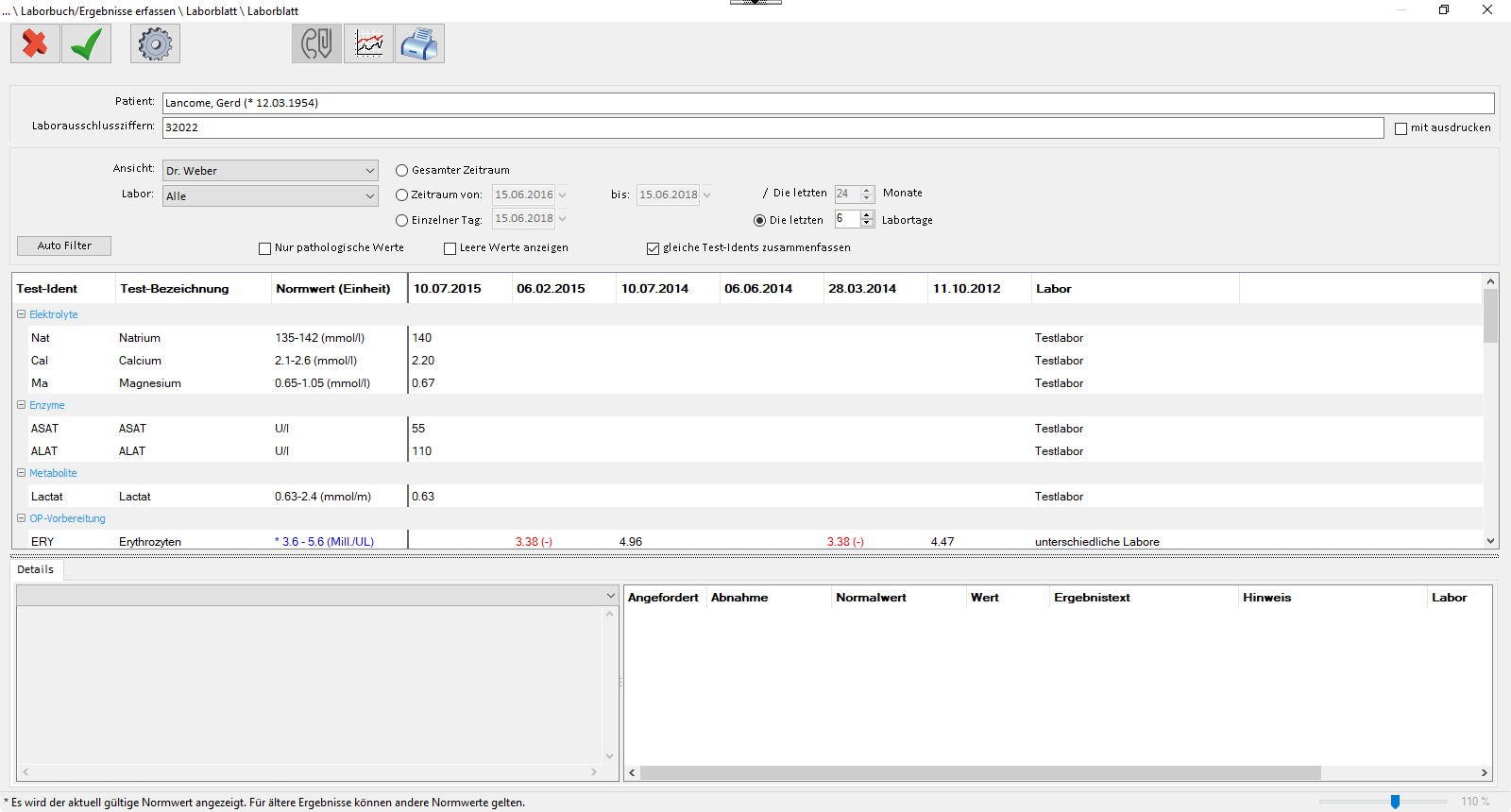Select the Natrium row value 140
The image size is (1511, 812).
click(x=422, y=338)
